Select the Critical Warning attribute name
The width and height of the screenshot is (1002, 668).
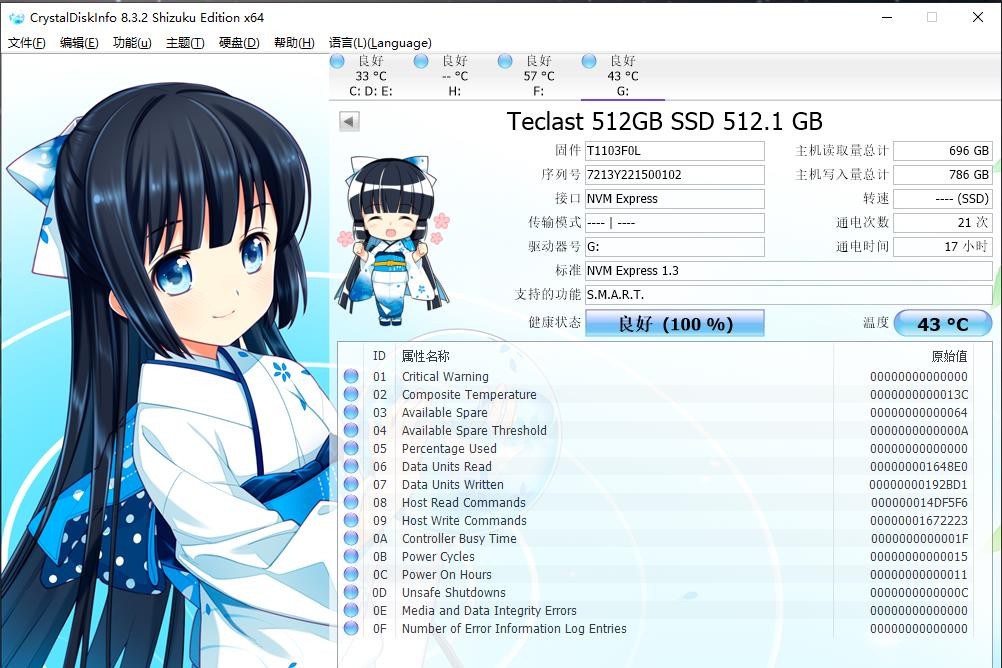(x=445, y=377)
